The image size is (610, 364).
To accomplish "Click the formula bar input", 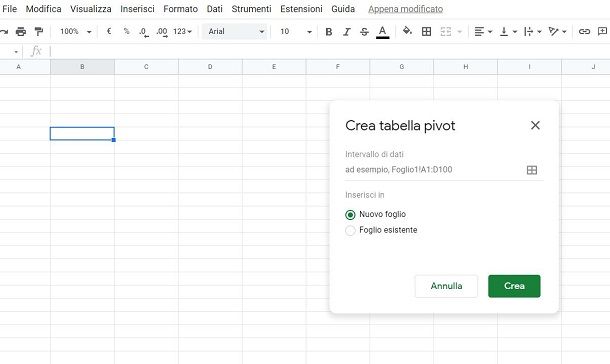I will [x=330, y=51].
